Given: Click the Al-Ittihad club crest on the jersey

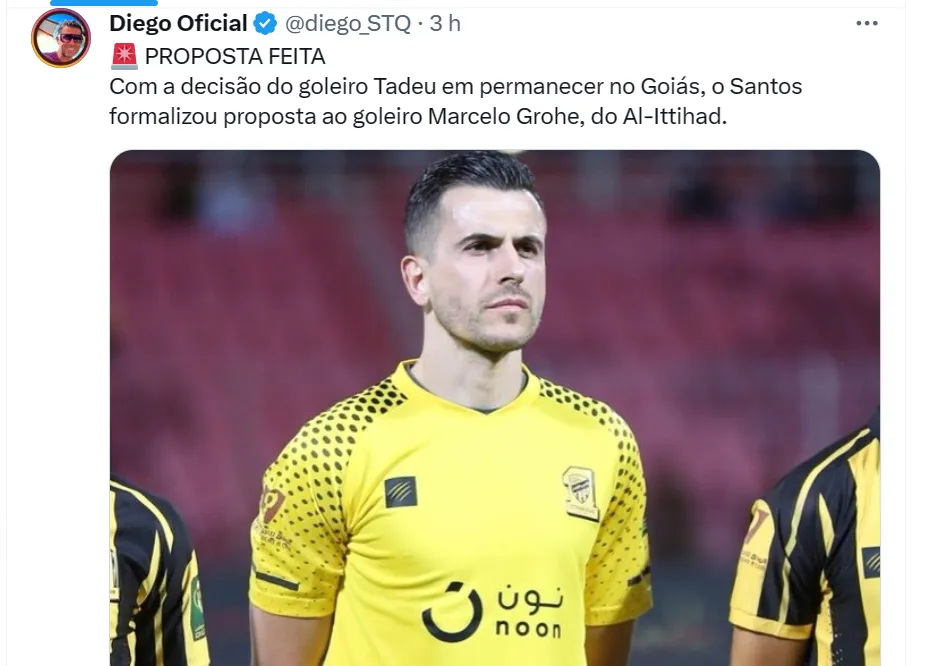Looking at the screenshot, I should (580, 493).
